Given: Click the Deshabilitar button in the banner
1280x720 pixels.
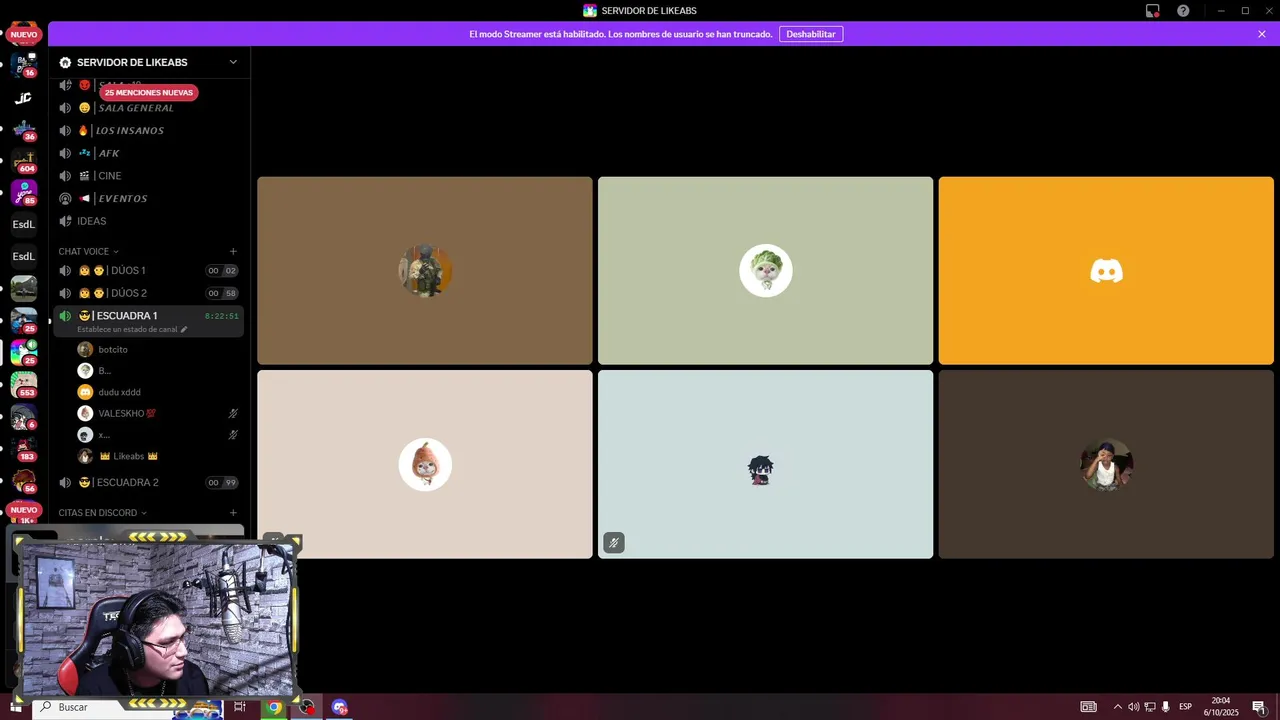Looking at the screenshot, I should click(811, 34).
